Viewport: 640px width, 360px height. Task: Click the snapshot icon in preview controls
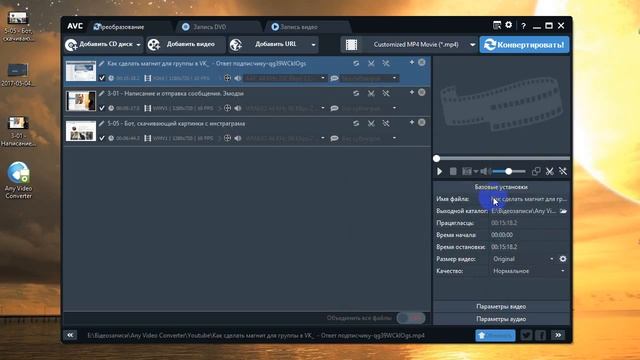click(467, 171)
